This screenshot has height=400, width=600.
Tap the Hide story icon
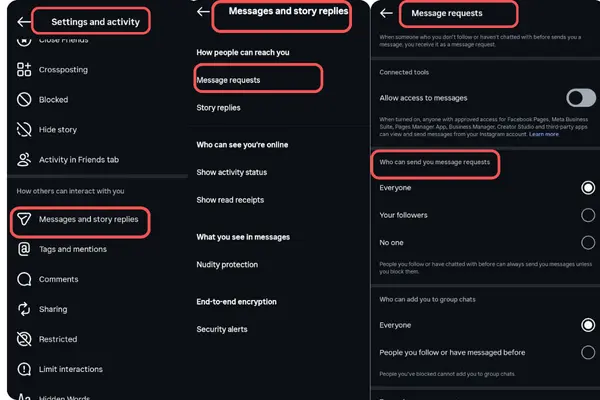coord(24,130)
